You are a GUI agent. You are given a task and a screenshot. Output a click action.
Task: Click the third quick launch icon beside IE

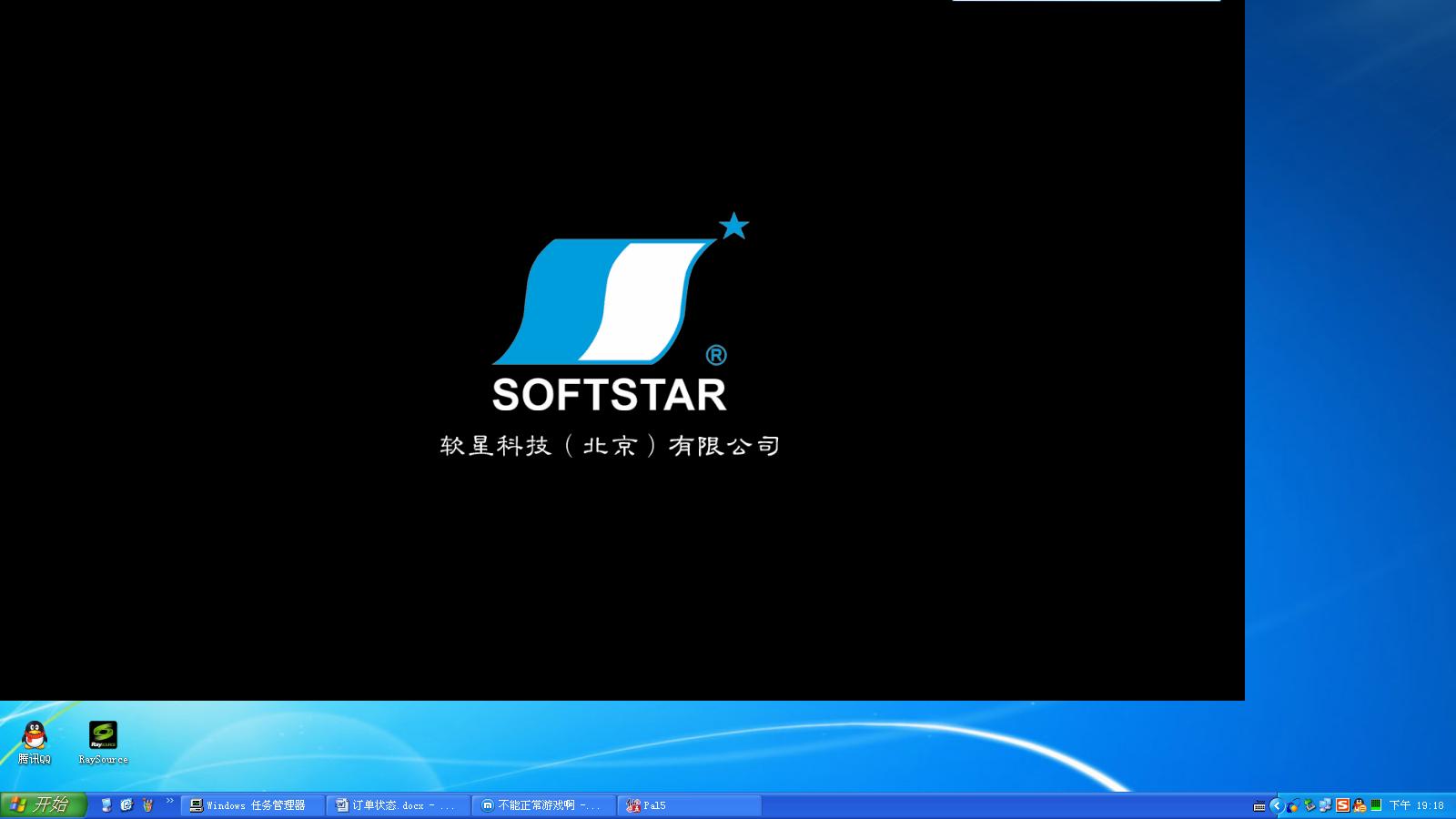[147, 804]
